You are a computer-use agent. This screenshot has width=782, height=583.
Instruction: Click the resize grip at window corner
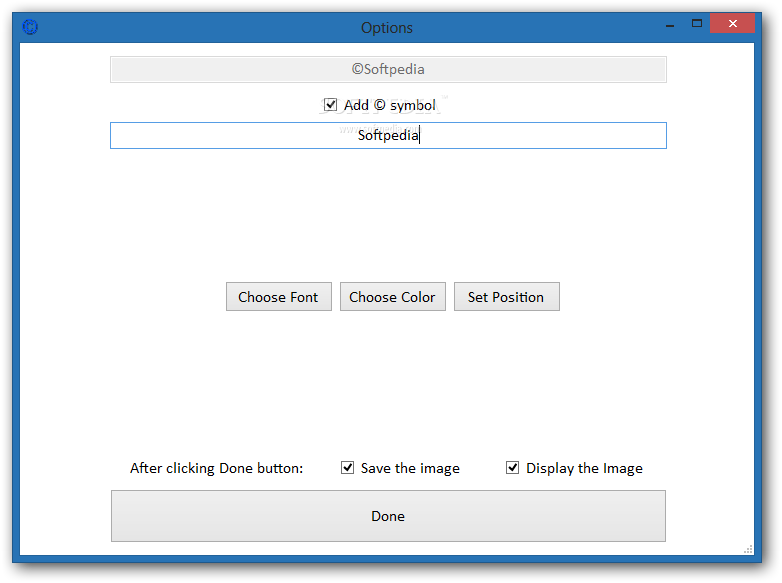[x=748, y=549]
